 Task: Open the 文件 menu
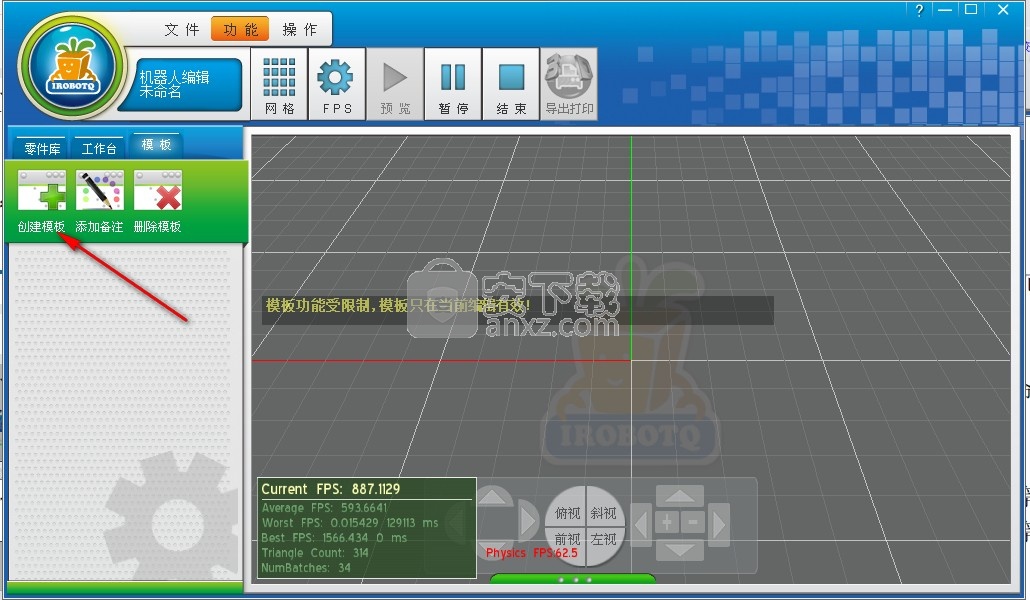tap(181, 29)
